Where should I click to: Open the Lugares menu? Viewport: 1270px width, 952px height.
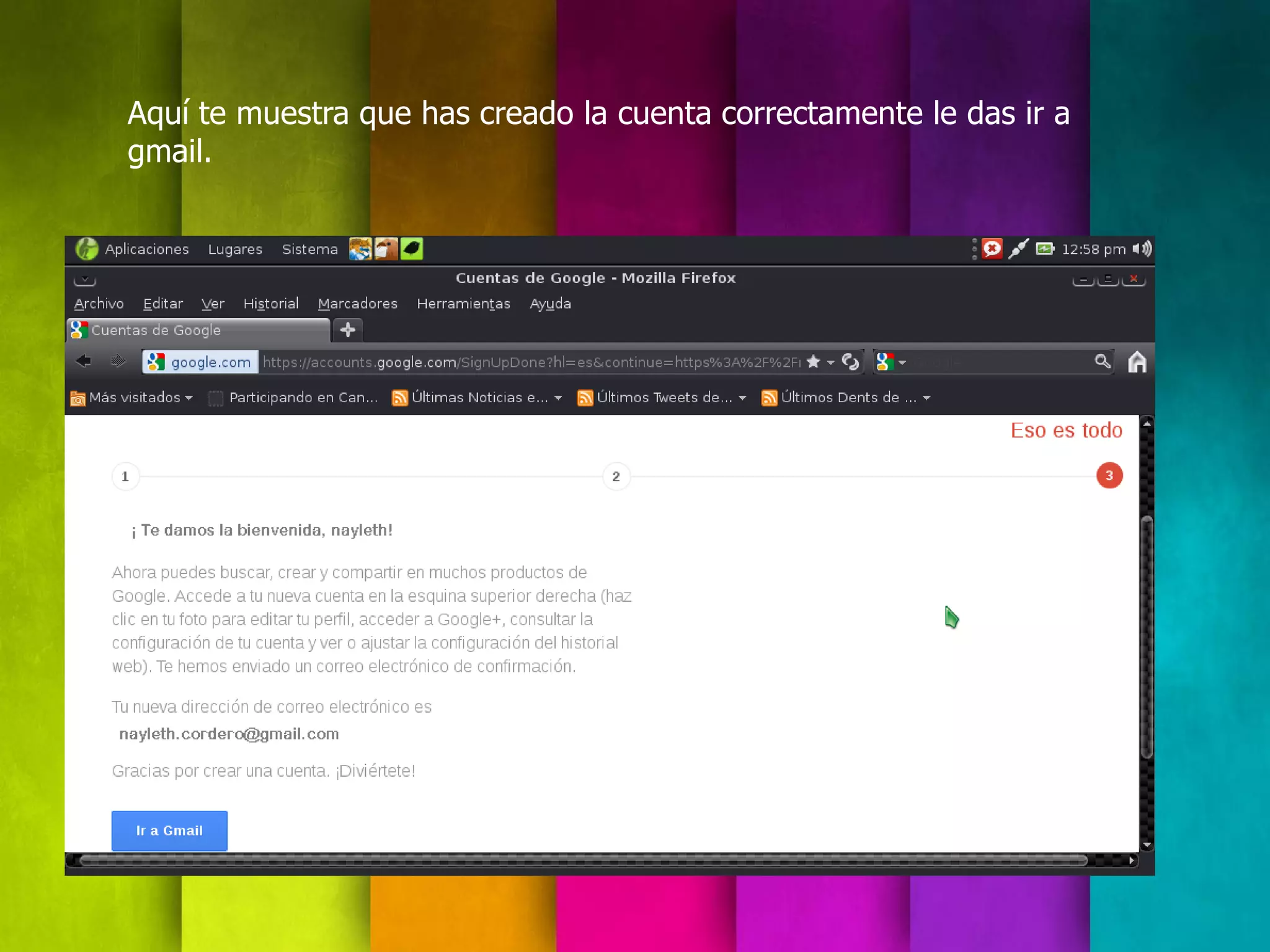click(235, 249)
